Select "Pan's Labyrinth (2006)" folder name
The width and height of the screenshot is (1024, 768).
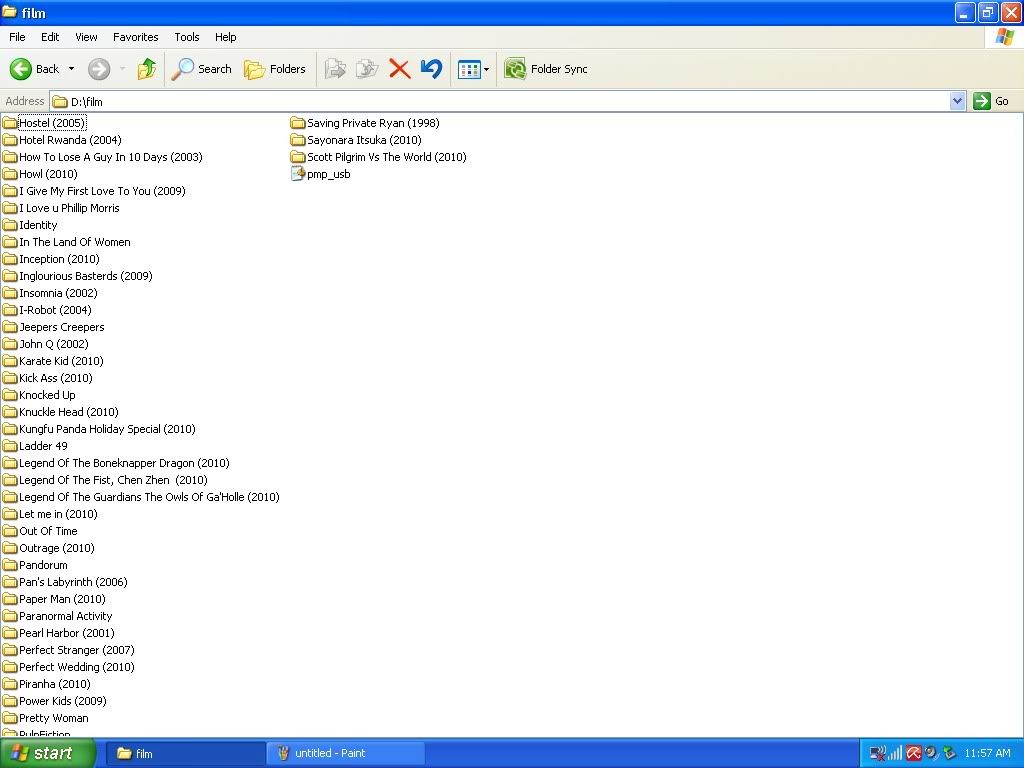[x=73, y=582]
